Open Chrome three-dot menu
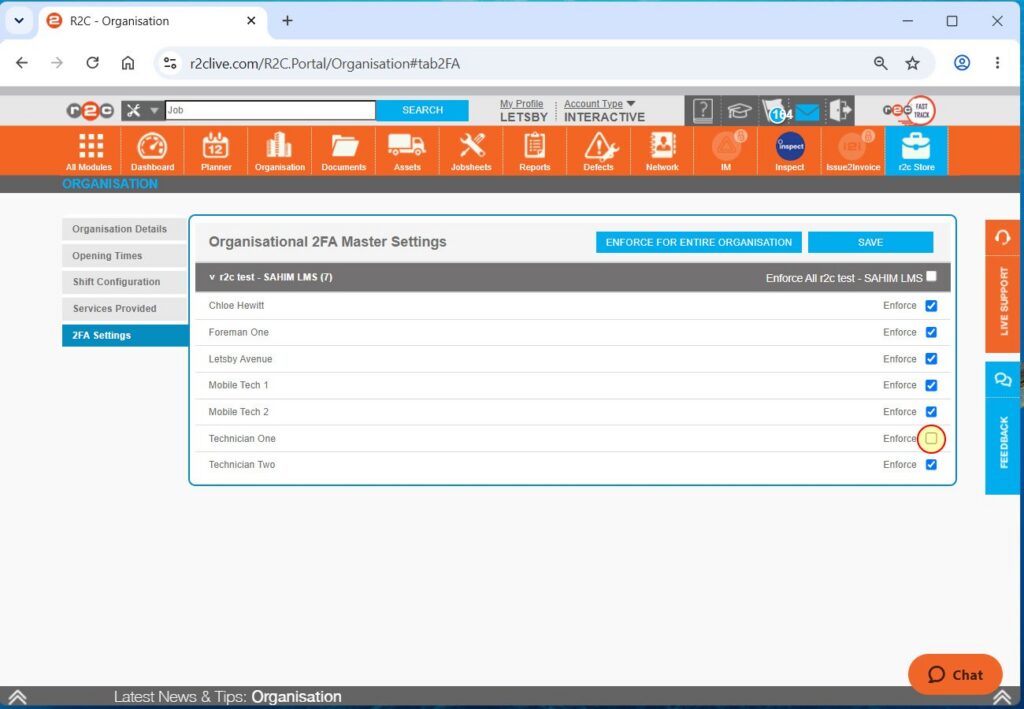This screenshot has height=709, width=1024. click(x=997, y=63)
